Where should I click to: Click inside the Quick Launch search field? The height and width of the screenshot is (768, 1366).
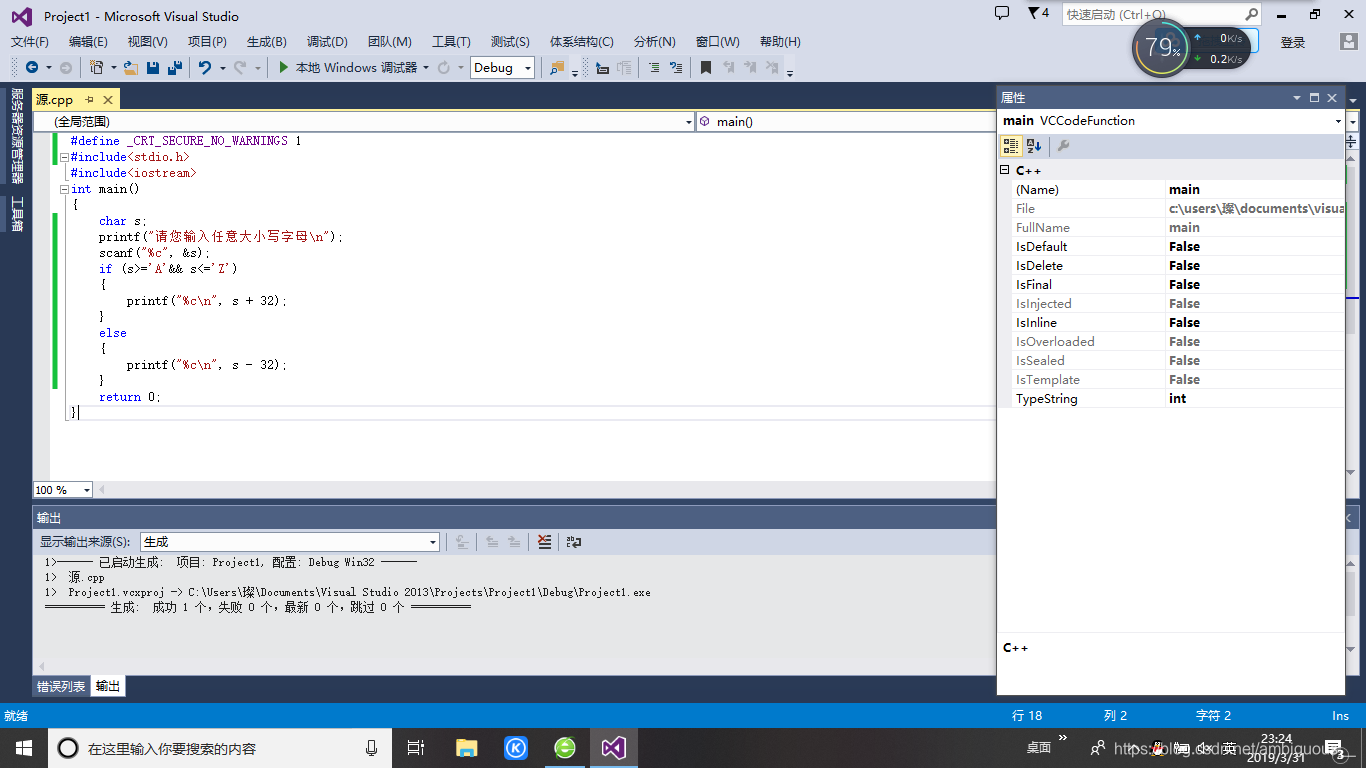click(x=1152, y=15)
